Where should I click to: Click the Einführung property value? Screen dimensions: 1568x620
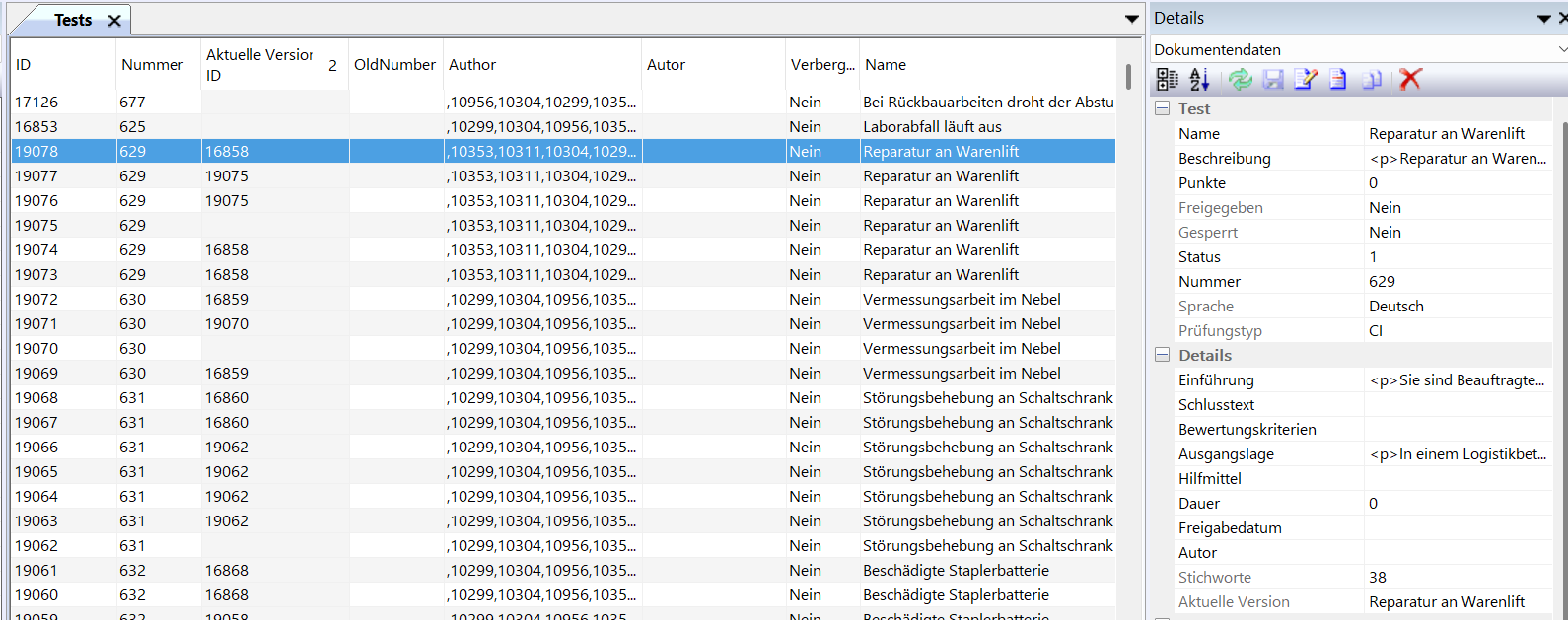[x=1458, y=379]
